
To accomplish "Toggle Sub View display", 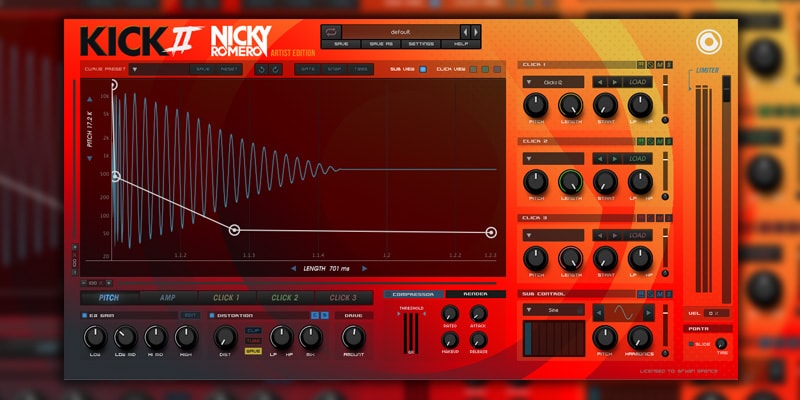I will 422,69.
